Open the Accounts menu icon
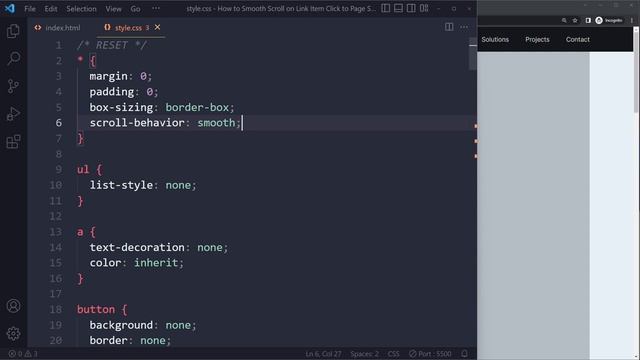 tap(13, 306)
